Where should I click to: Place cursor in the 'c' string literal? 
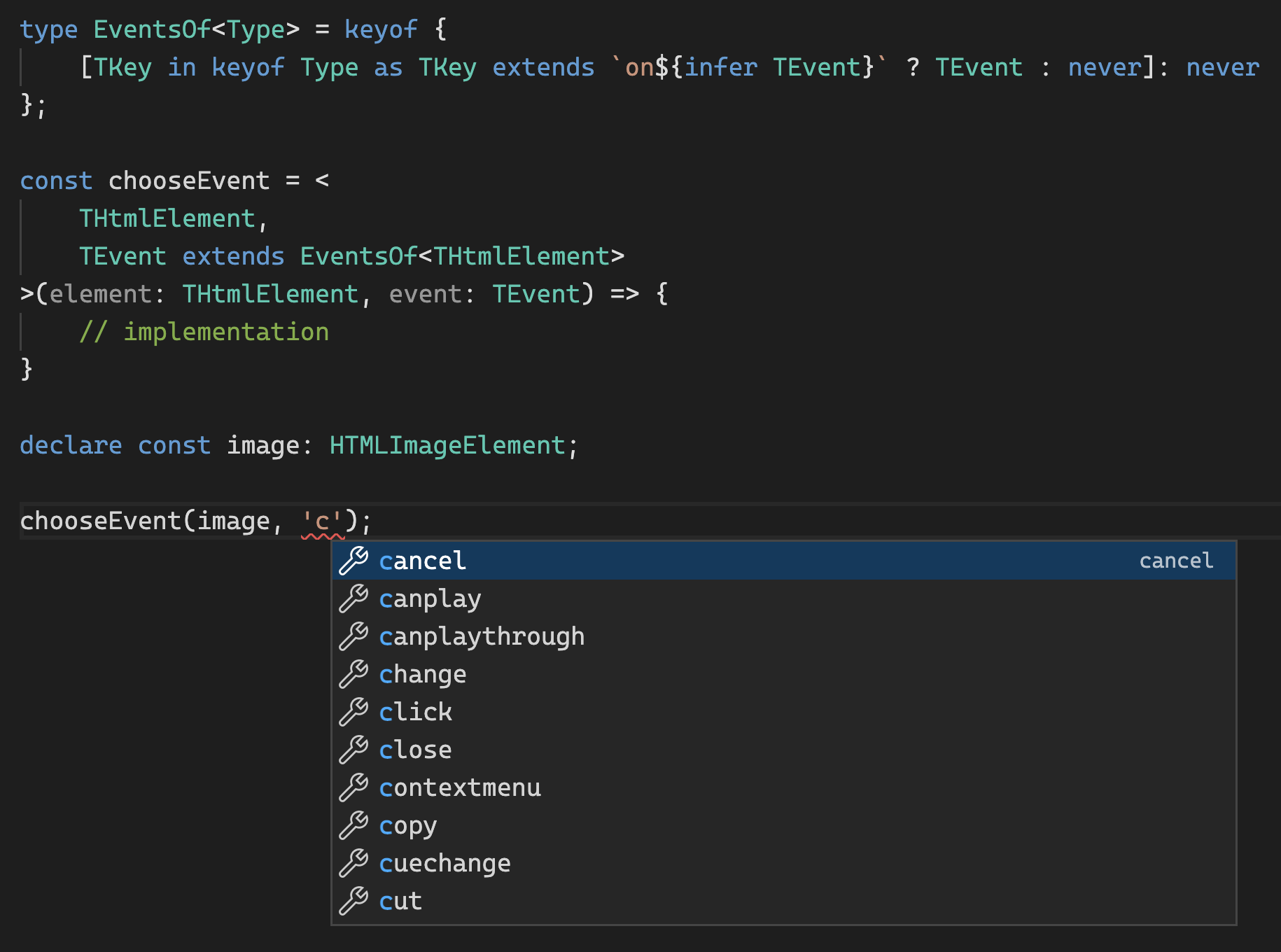[x=322, y=521]
